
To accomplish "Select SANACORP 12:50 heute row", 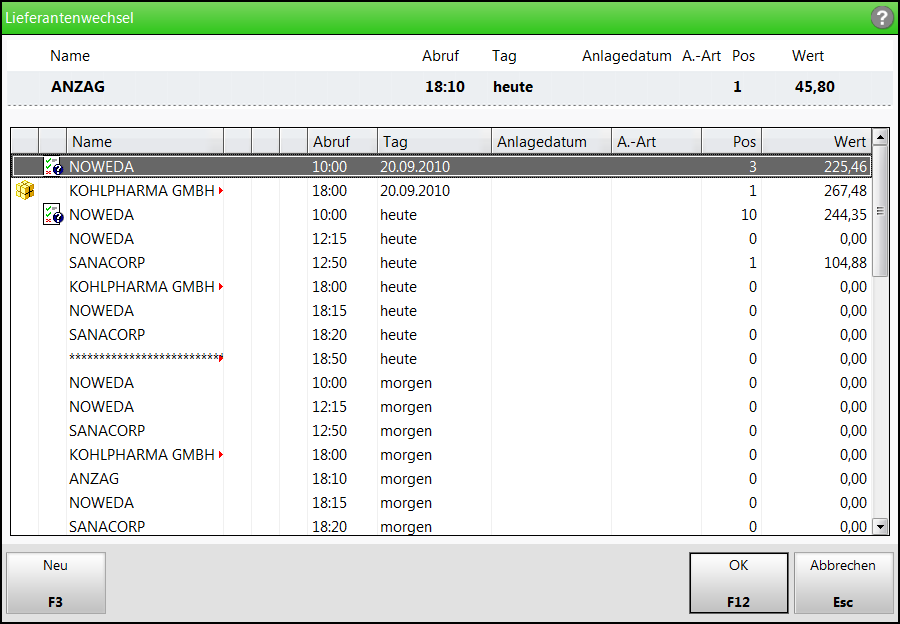I will pos(441,263).
